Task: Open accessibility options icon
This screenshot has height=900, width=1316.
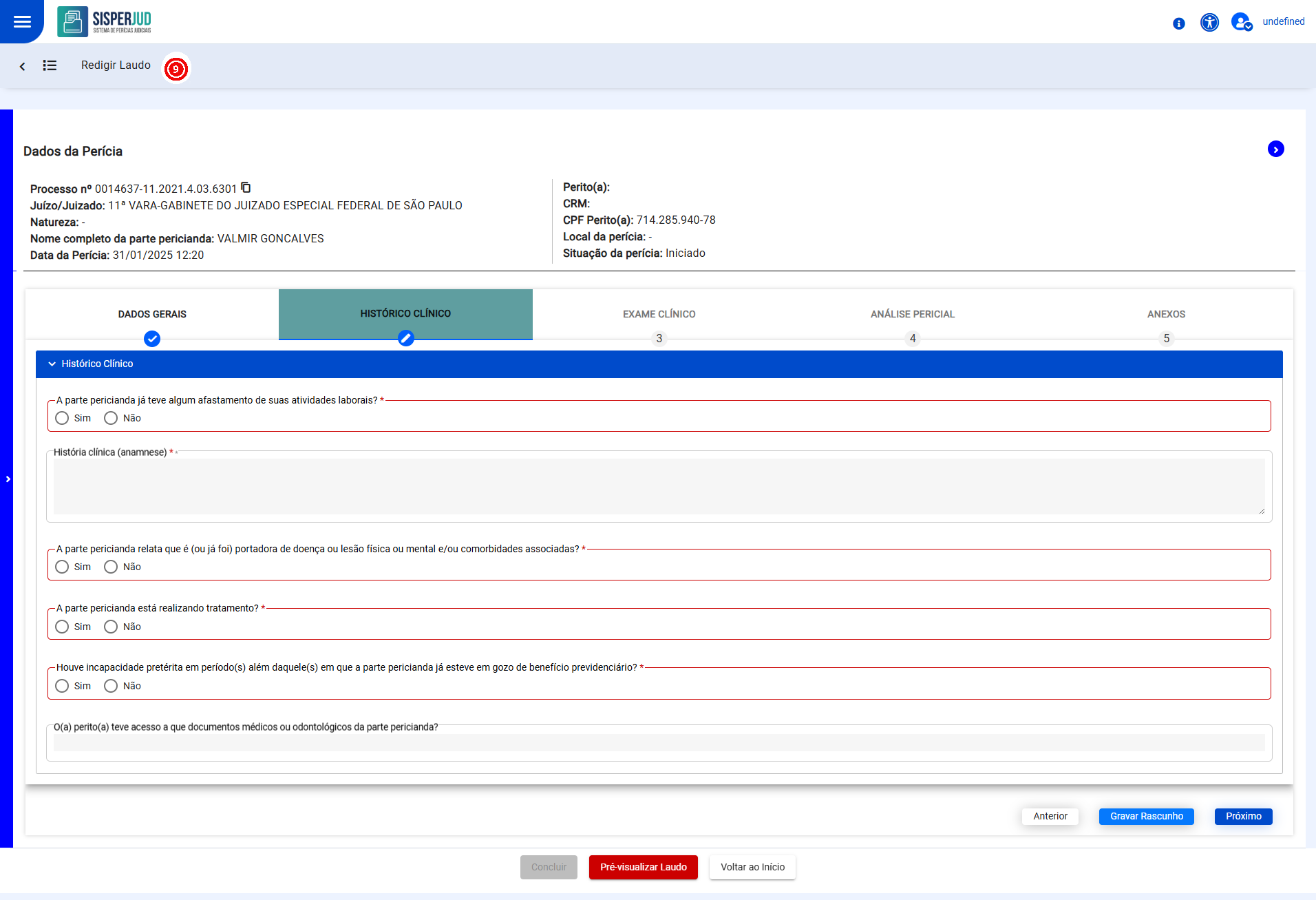Action: click(x=1209, y=22)
